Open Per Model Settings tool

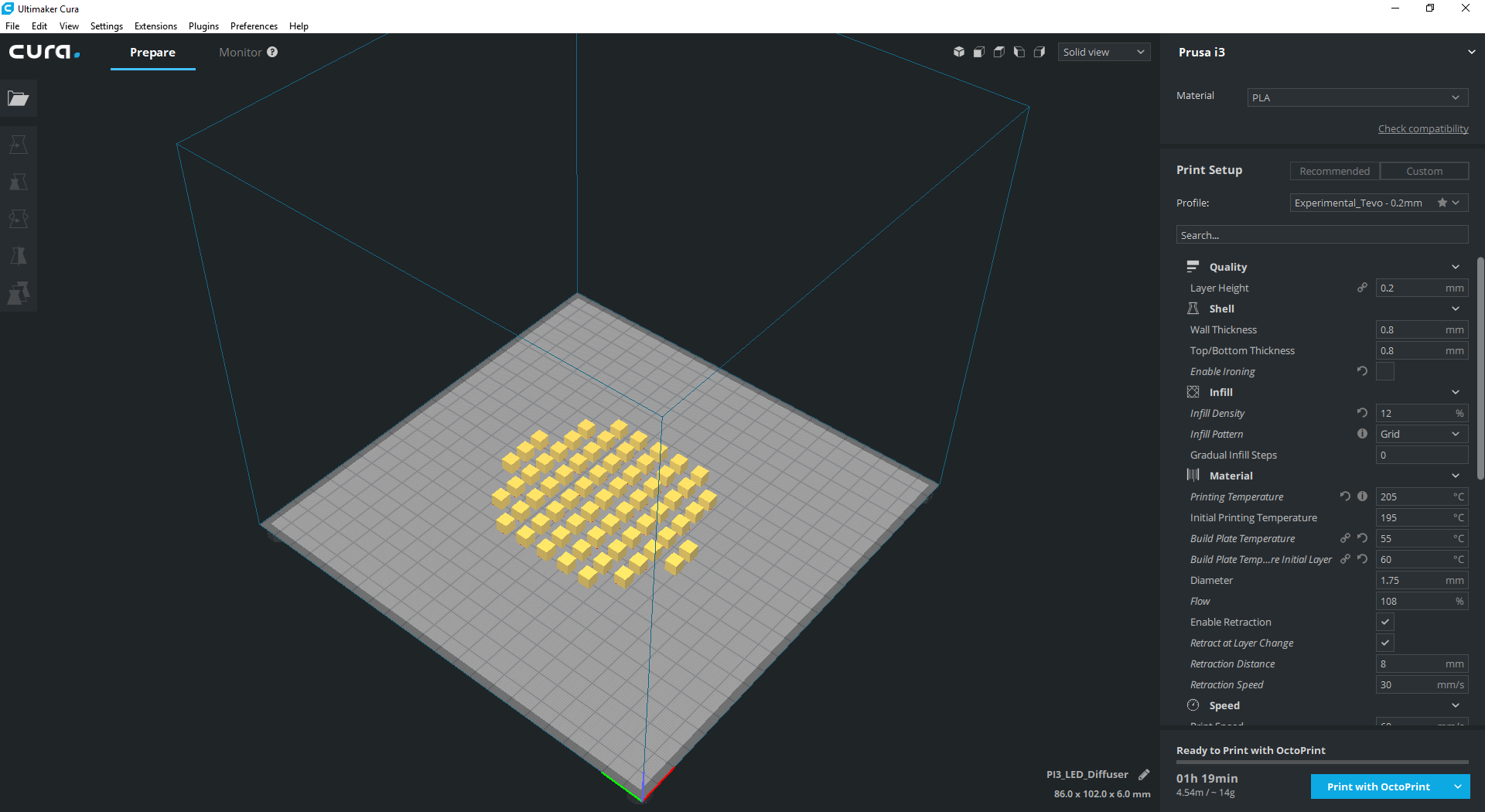tap(19, 292)
